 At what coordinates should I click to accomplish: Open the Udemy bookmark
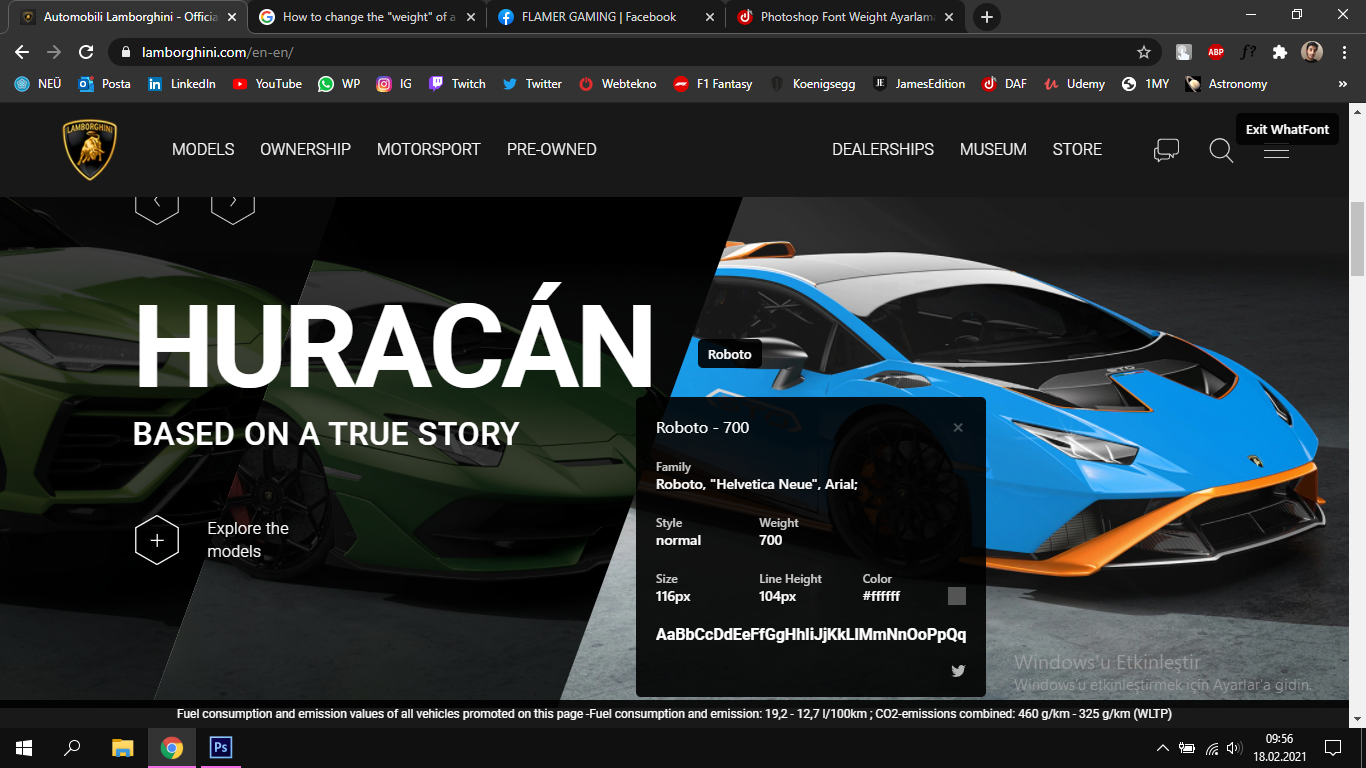click(1074, 84)
